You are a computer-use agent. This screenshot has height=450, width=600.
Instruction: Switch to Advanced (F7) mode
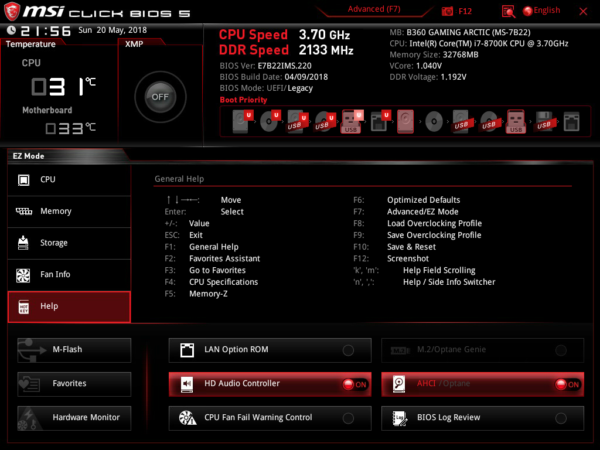374,9
